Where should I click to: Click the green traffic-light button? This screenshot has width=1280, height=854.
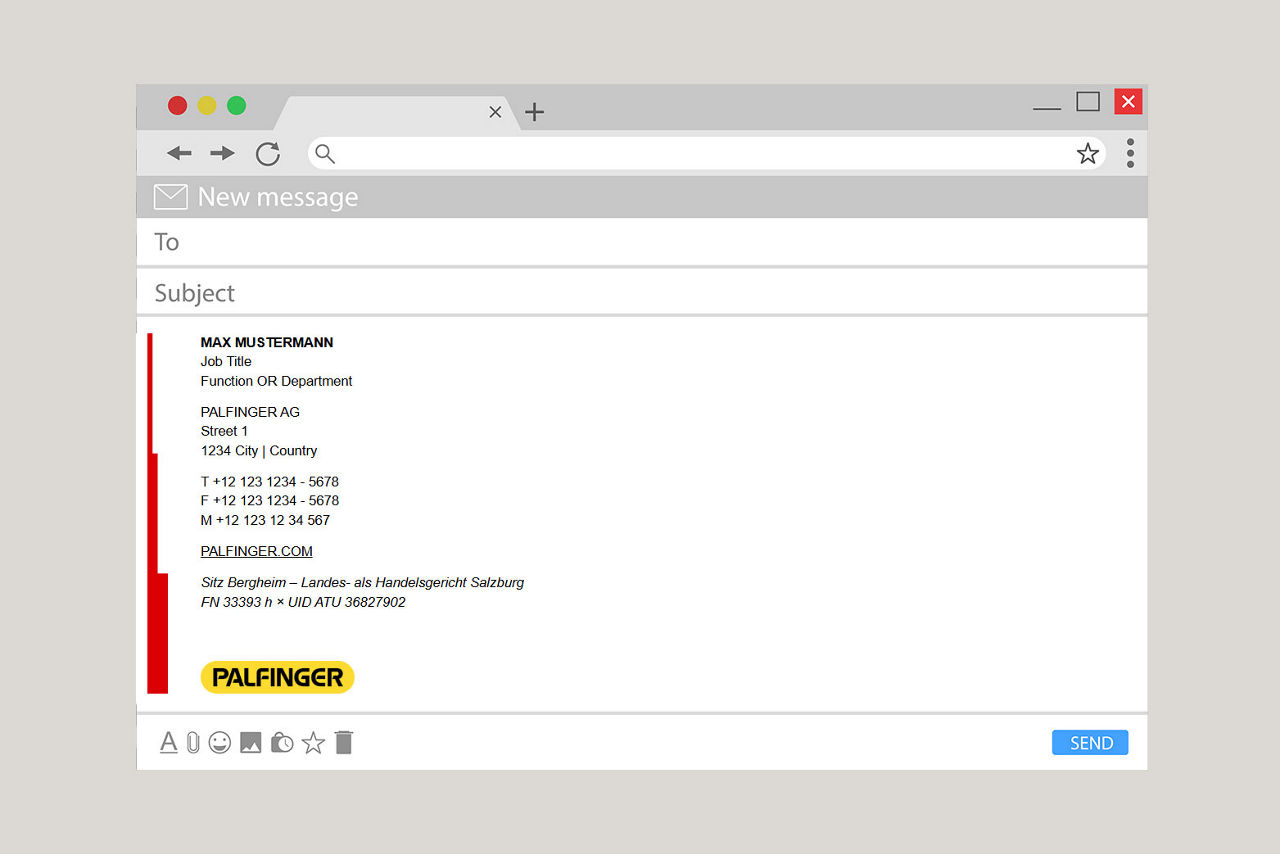236,105
